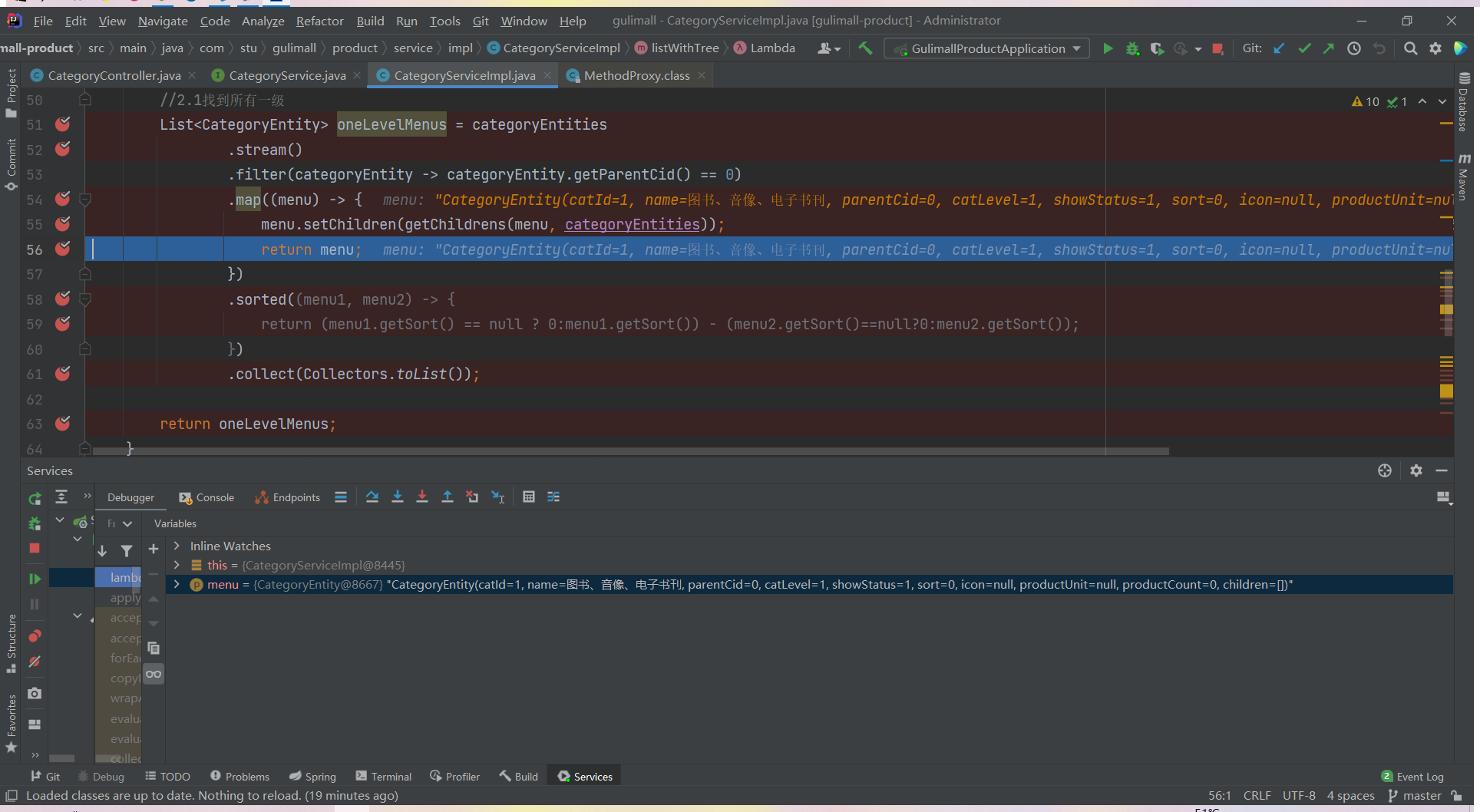
Task: Push commits with the Git green arrow
Action: click(1329, 48)
